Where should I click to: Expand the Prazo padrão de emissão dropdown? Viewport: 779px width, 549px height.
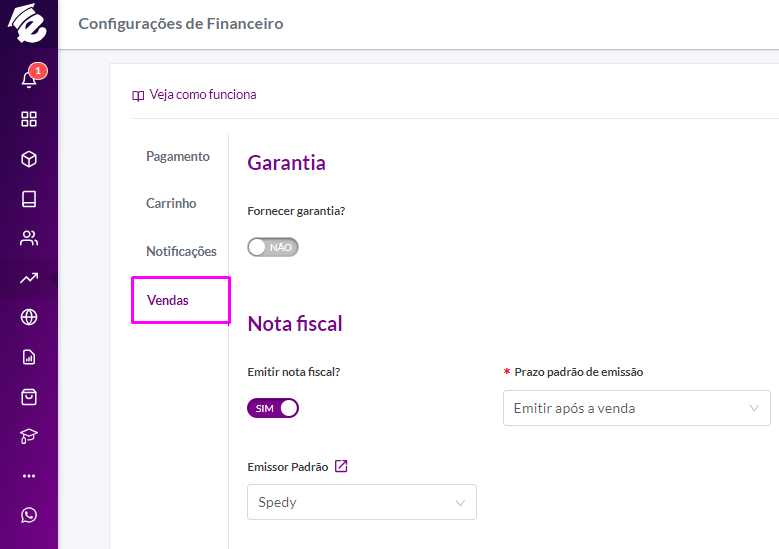(636, 408)
